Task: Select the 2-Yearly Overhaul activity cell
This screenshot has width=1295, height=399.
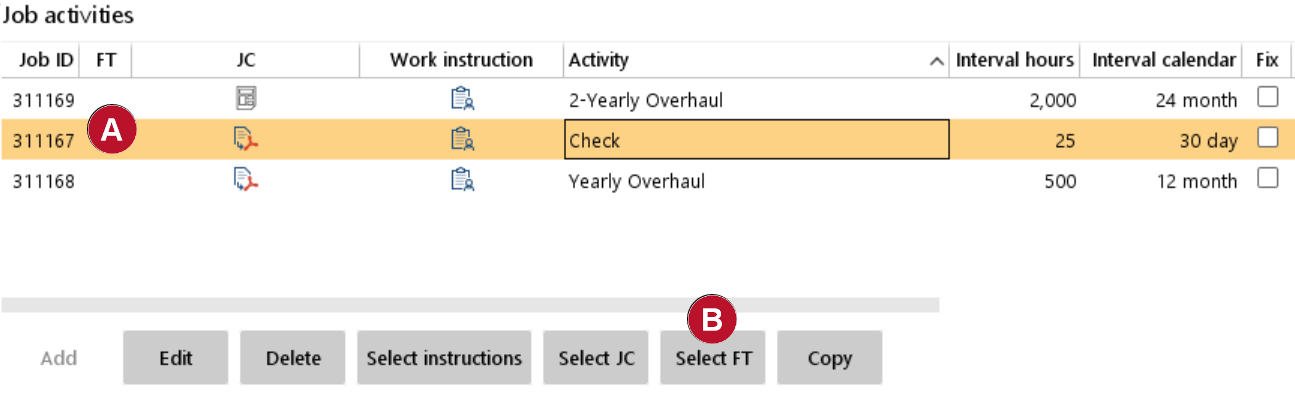Action: [757, 100]
